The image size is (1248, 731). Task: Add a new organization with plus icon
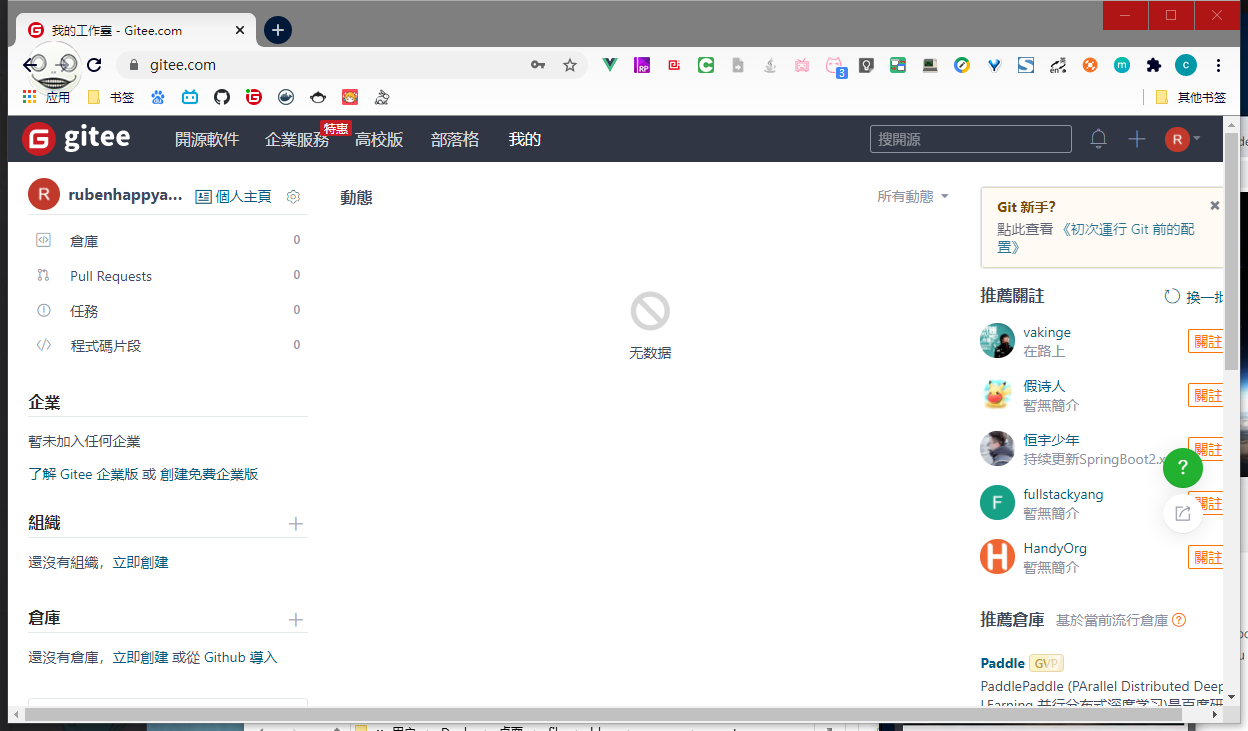(295, 524)
